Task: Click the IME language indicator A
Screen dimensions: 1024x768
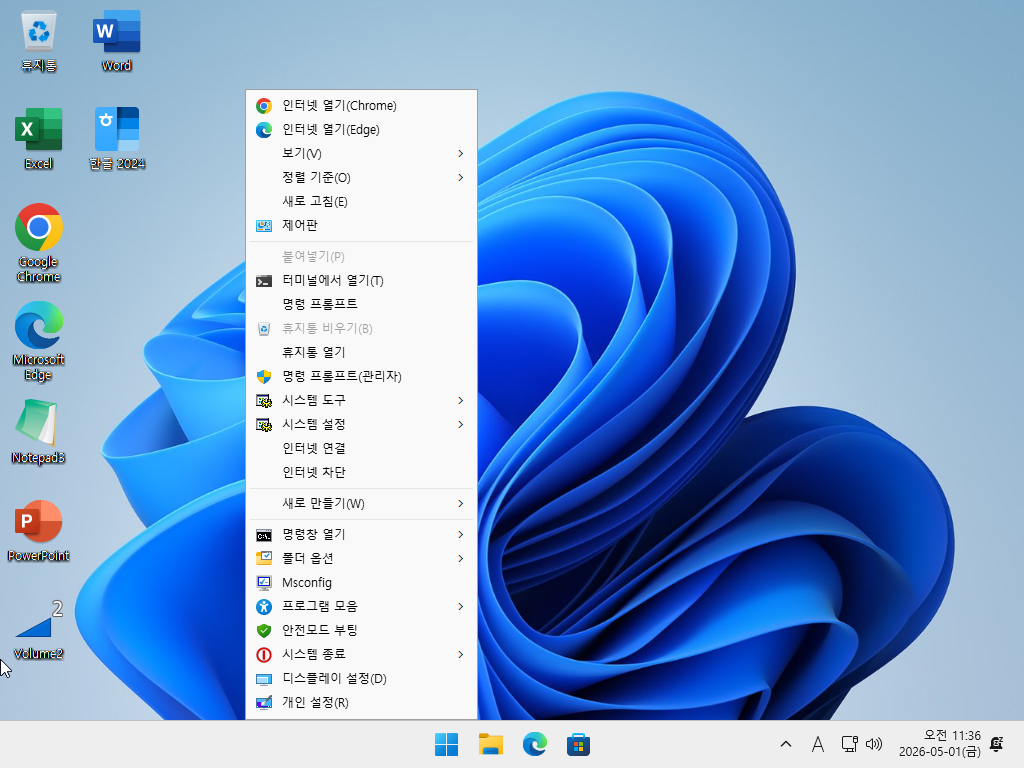Action: click(818, 744)
